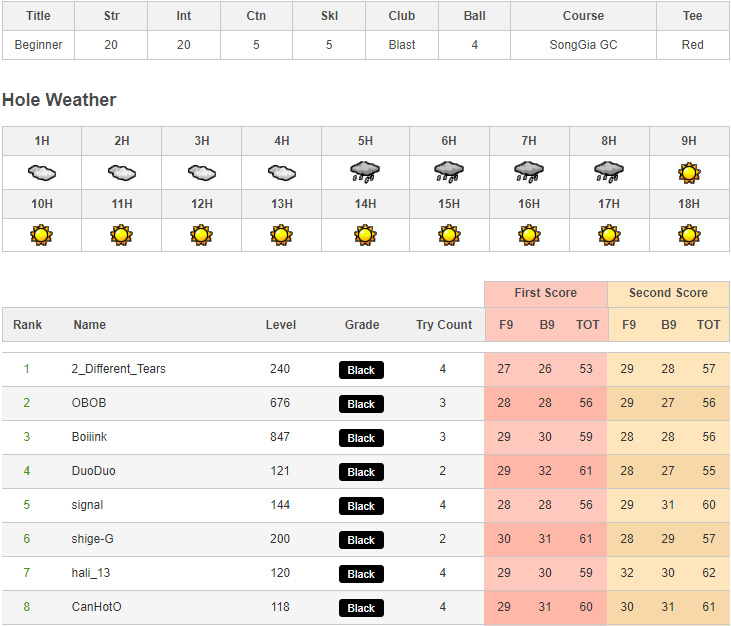Select the player name Boiiink

tap(93, 437)
